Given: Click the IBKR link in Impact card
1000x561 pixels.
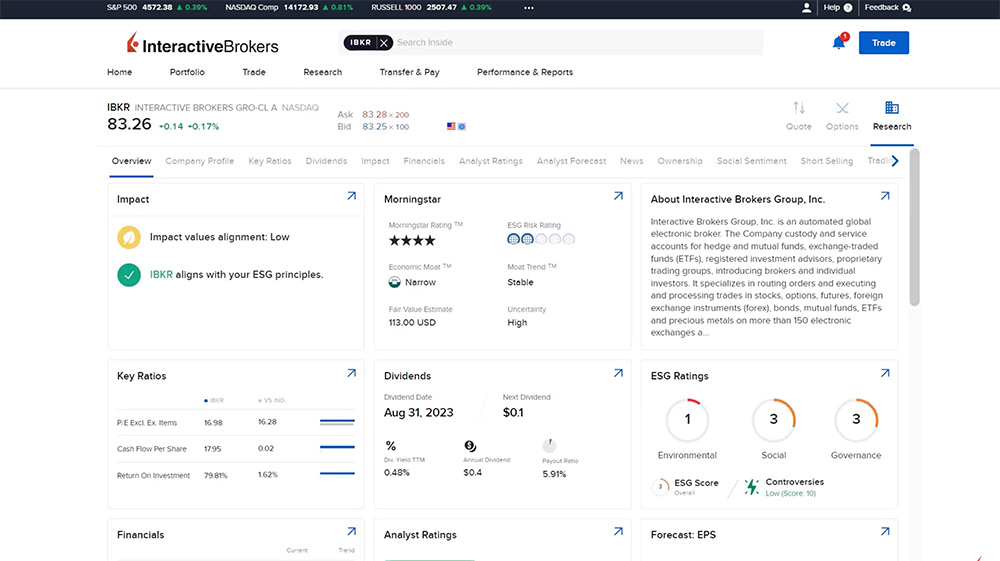Looking at the screenshot, I should pos(161,274).
